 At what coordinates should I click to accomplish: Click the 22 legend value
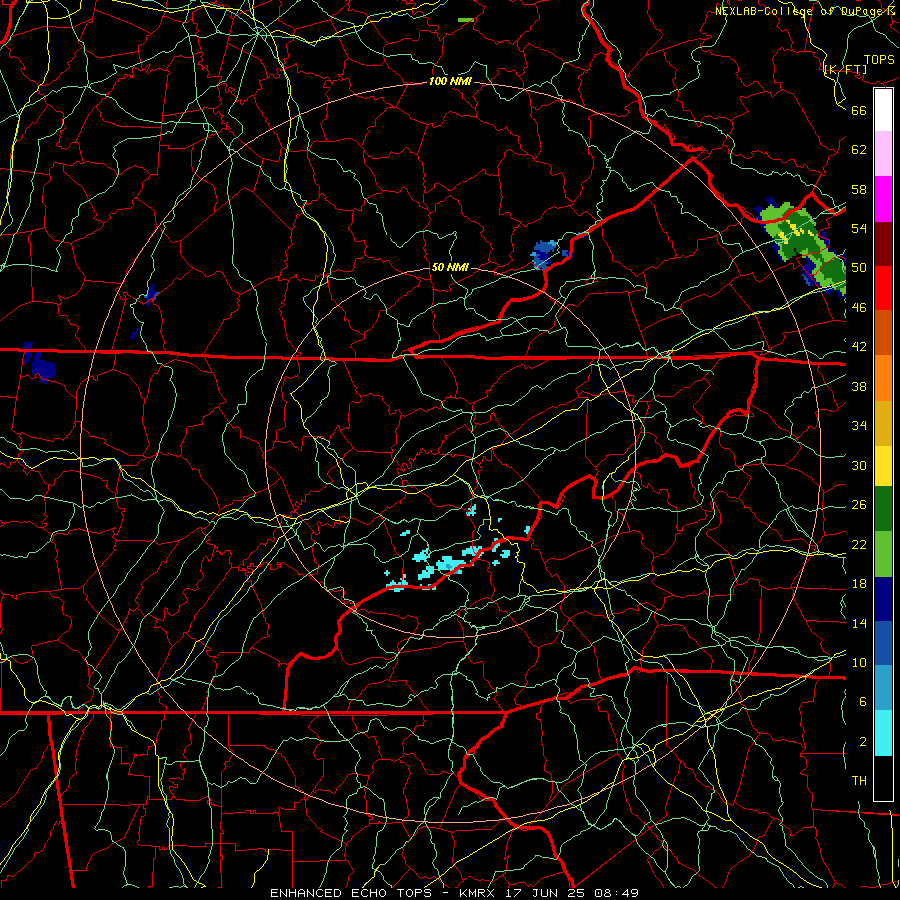pos(859,544)
